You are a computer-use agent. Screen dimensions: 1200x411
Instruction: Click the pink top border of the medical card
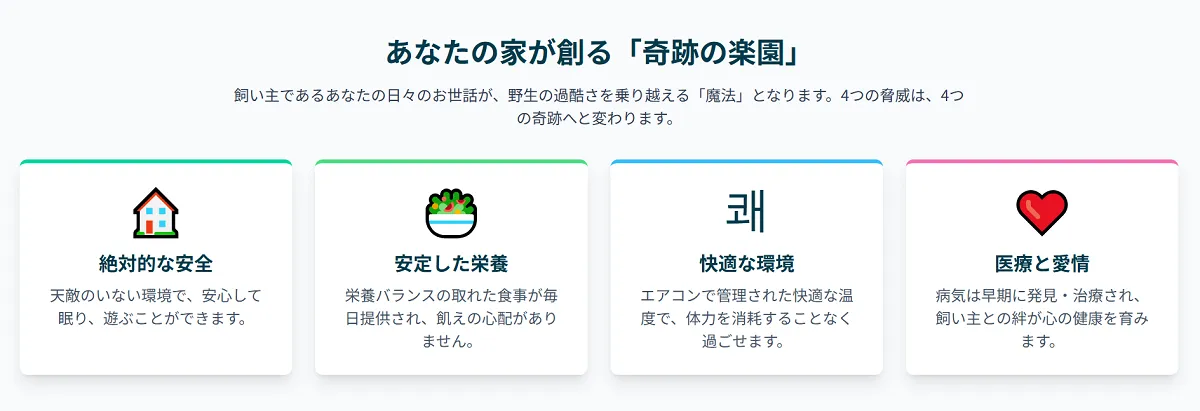[1042, 161]
